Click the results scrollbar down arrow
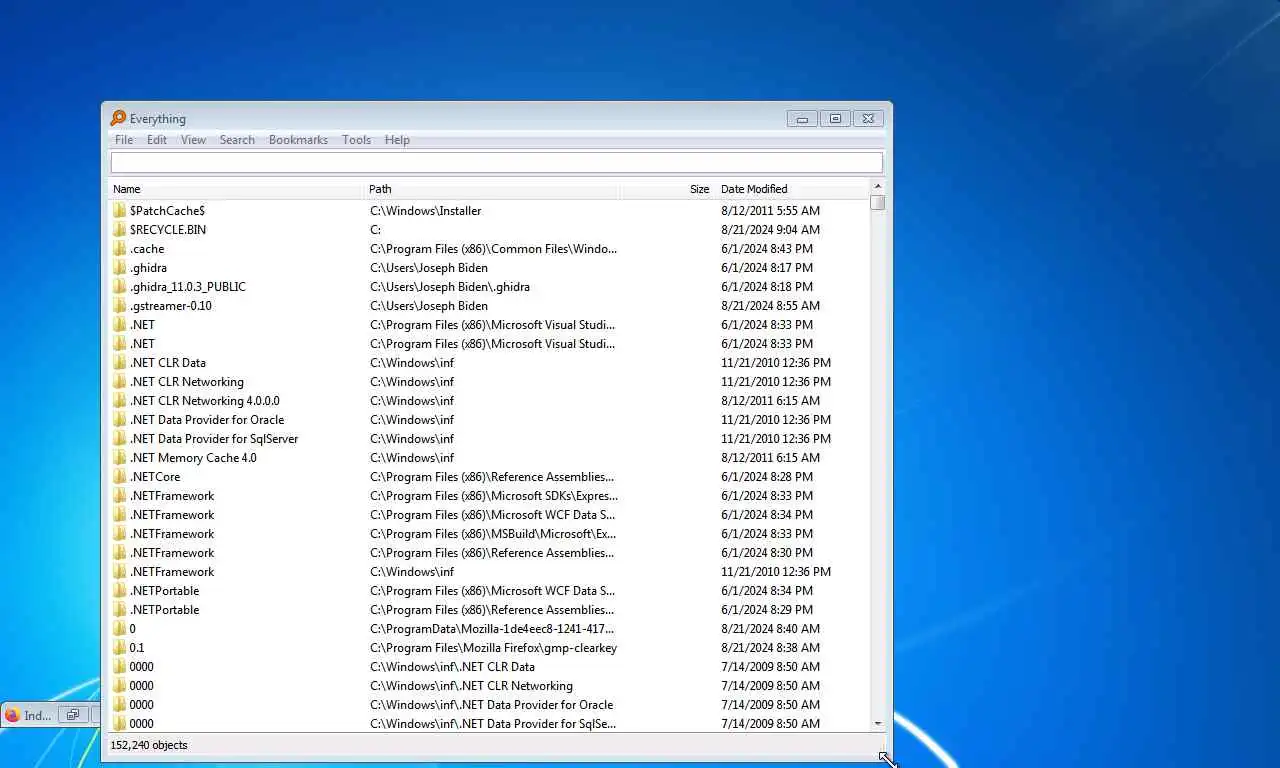The height and width of the screenshot is (768, 1280). [x=878, y=723]
